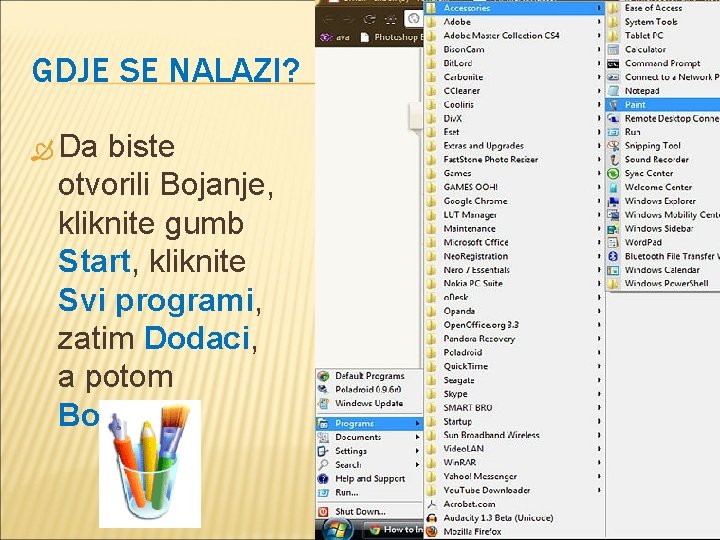720x540 pixels.
Task: Open the Nokia PC Suite folder
Action: pyautogui.click(x=513, y=283)
